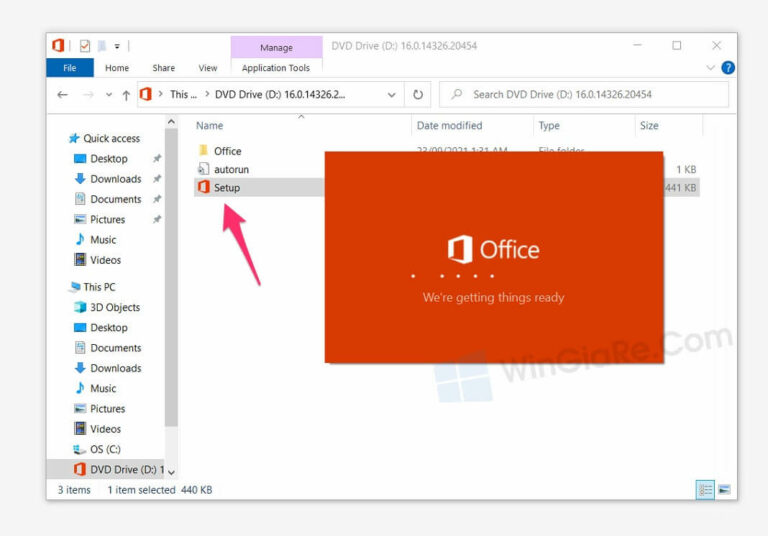The image size is (768, 536).
Task: Click the pin icon beside Pictures
Action: click(157, 219)
